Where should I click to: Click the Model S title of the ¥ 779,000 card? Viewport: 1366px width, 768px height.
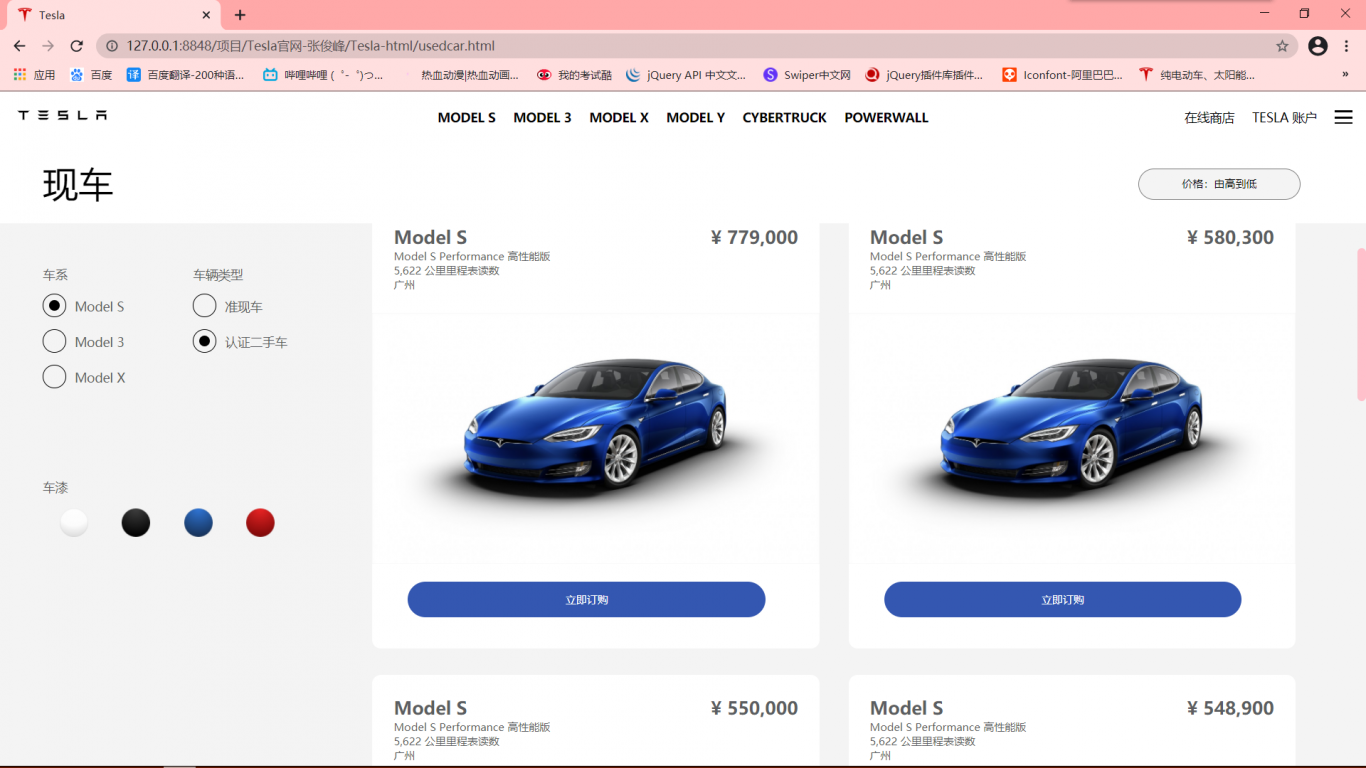[x=430, y=237]
